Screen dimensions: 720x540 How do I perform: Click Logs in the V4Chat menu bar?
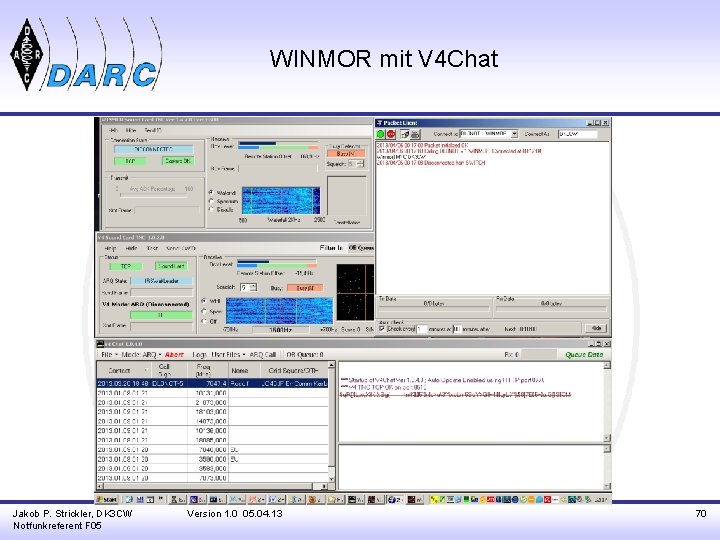[x=199, y=354]
